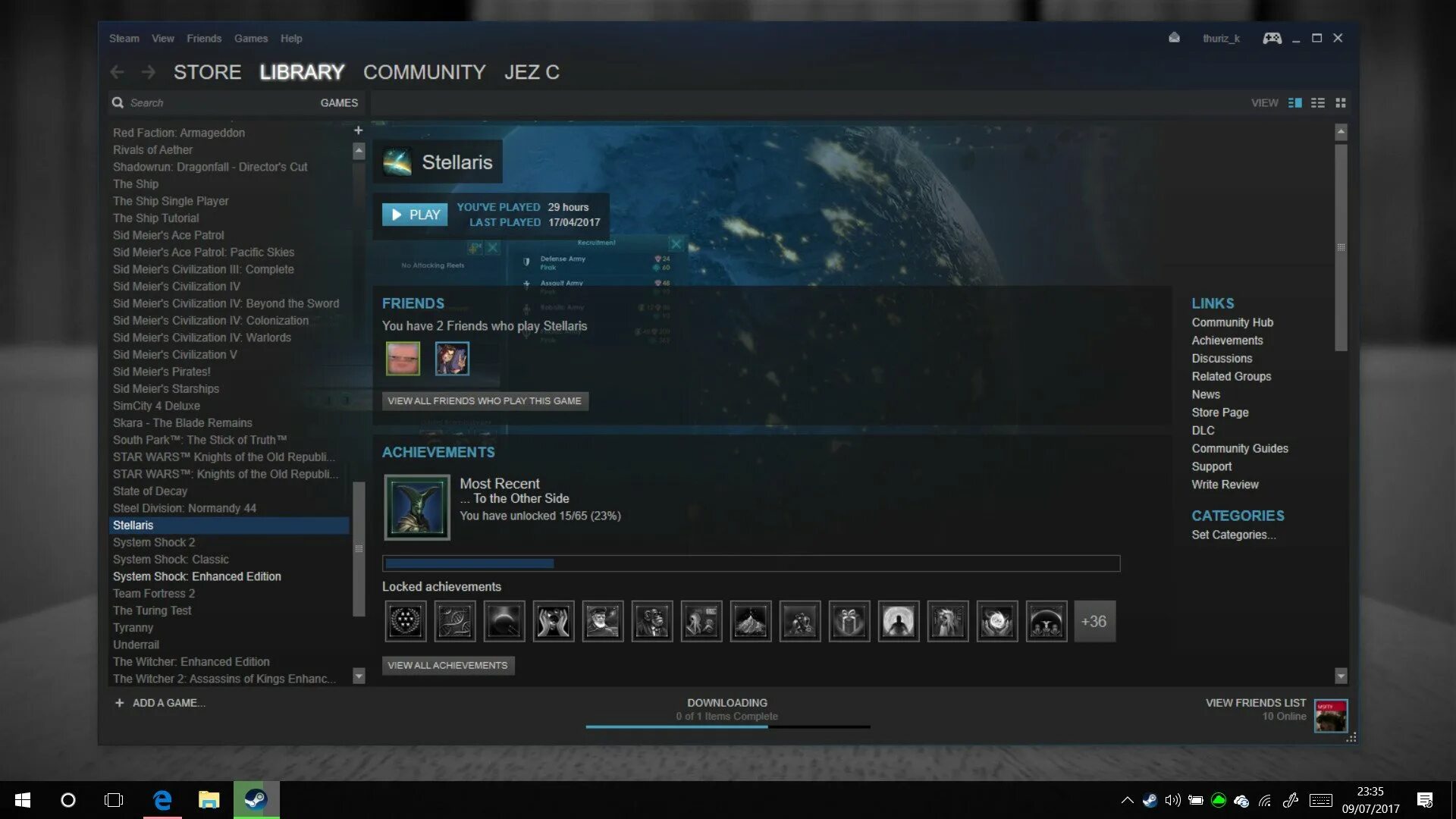Viewport: 1456px width, 819px height.
Task: Open To the Other Side achievement icon
Action: [416, 507]
